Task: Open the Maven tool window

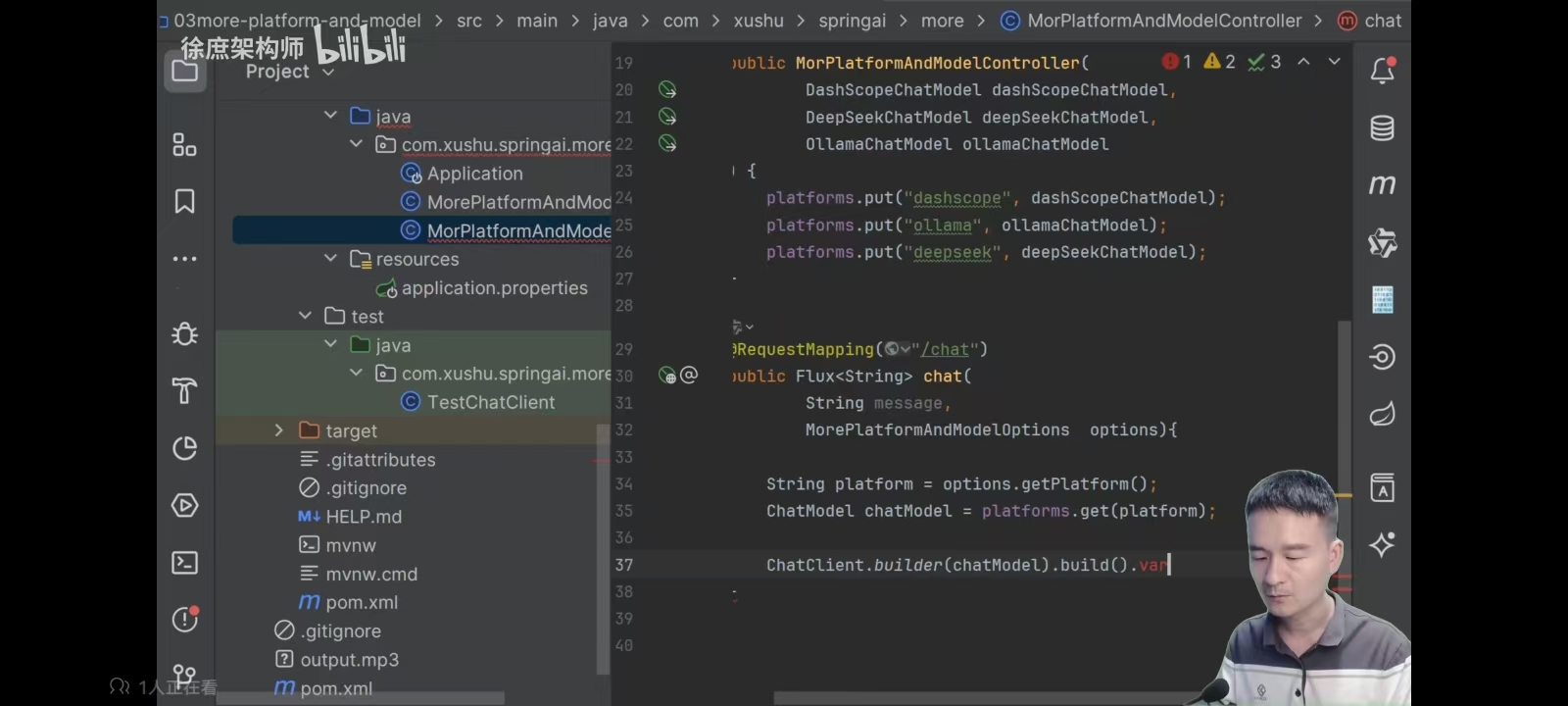Action: (1383, 184)
